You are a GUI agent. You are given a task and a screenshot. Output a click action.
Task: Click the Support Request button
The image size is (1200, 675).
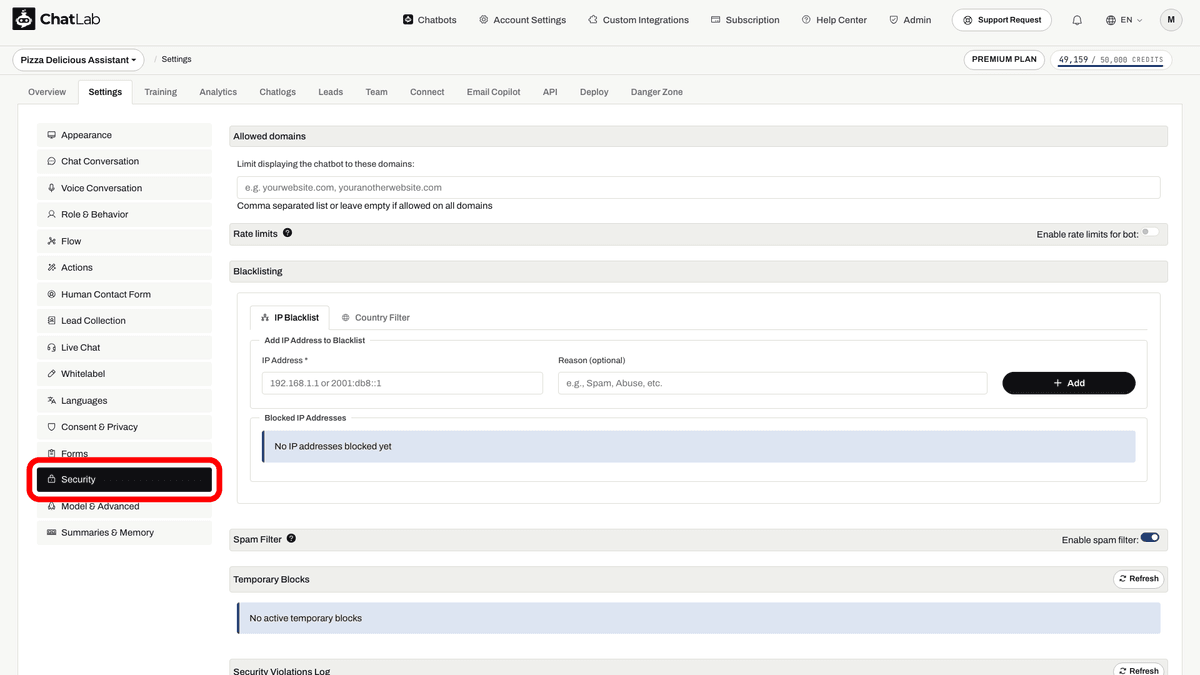click(1003, 20)
